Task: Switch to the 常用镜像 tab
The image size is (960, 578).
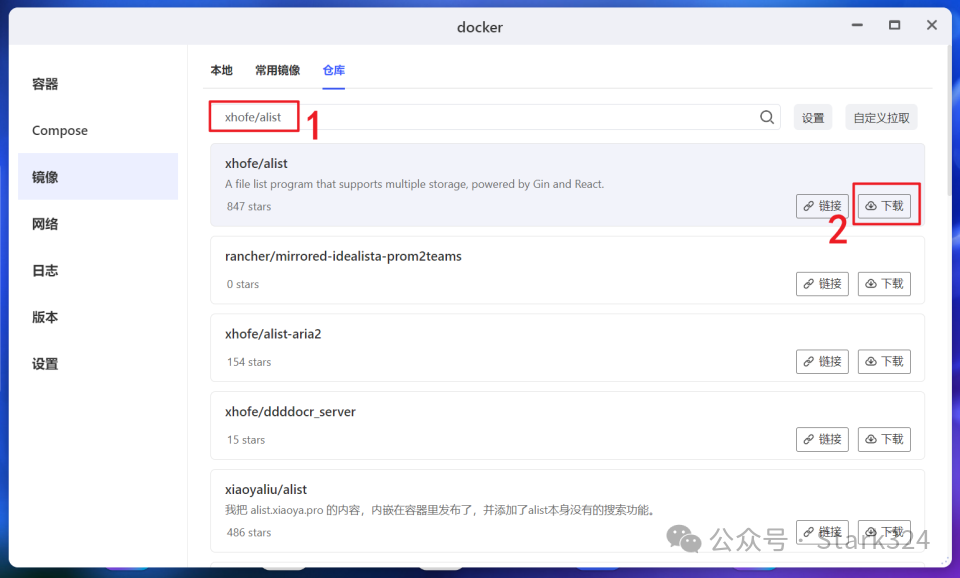Action: [x=277, y=71]
